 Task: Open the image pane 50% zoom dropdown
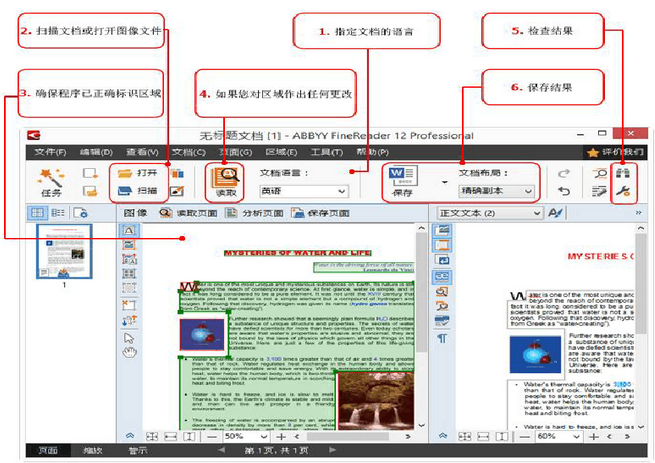tap(246, 437)
